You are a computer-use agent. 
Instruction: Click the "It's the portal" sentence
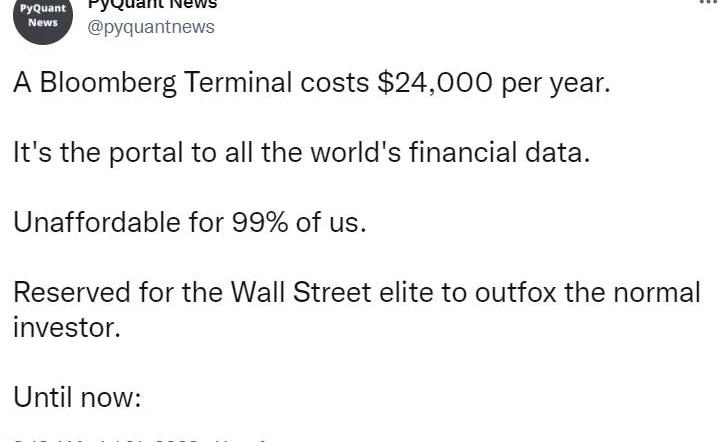(302, 153)
